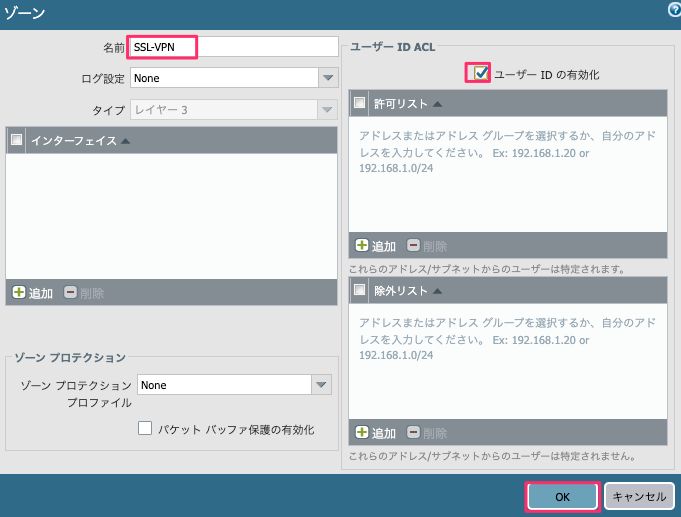
Task: Toggle the インターフェイス select-all checkbox
Action: [17, 140]
